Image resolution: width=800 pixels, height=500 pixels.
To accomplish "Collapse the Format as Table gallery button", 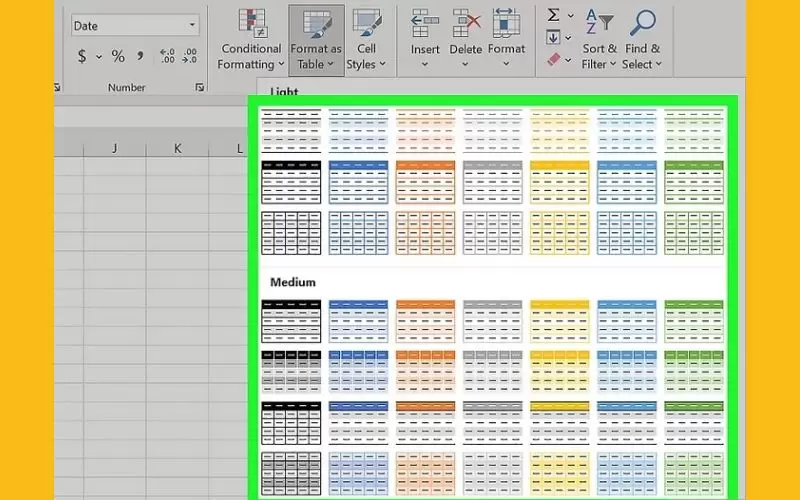I will 316,40.
